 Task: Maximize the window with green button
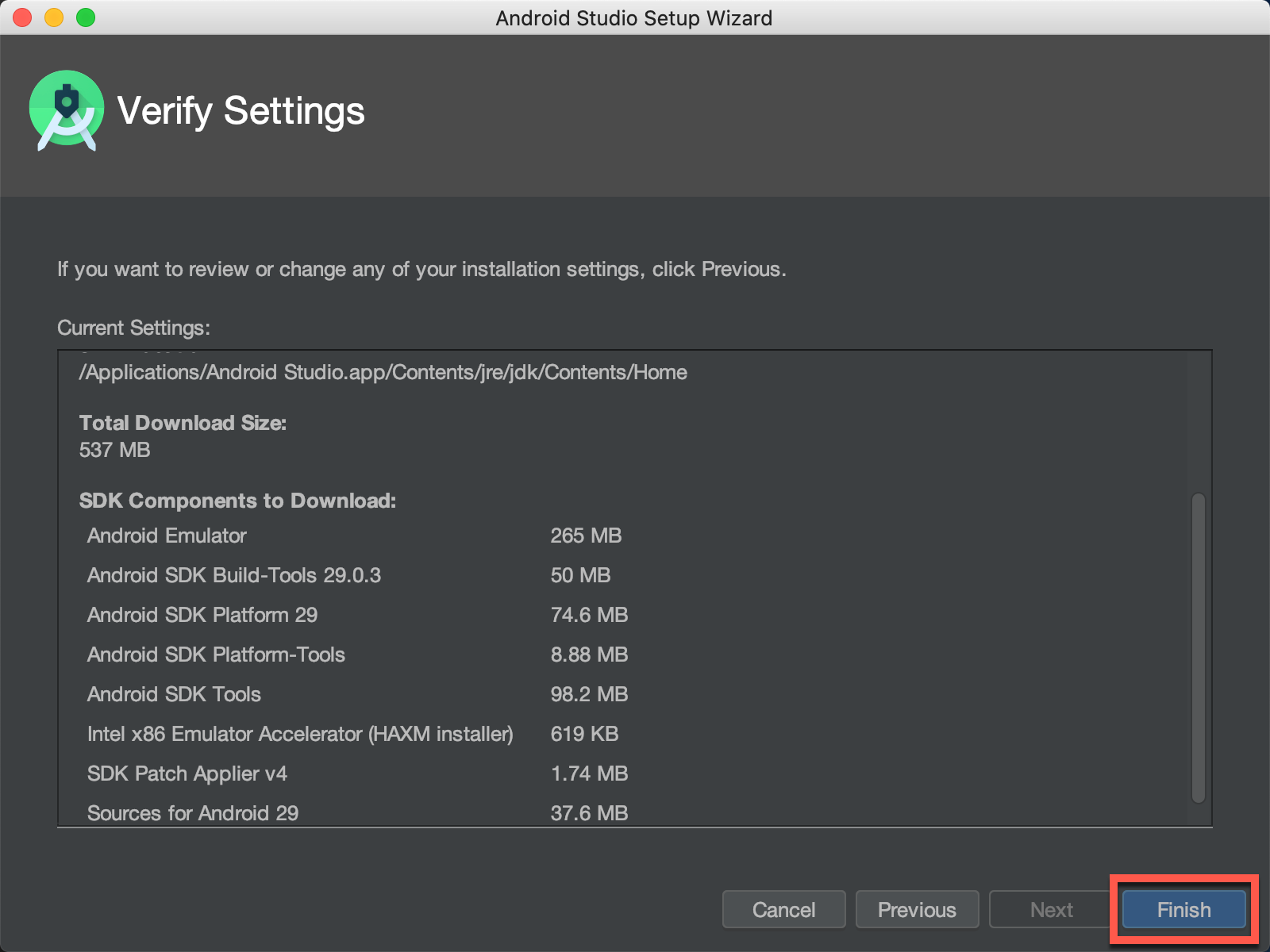86,17
